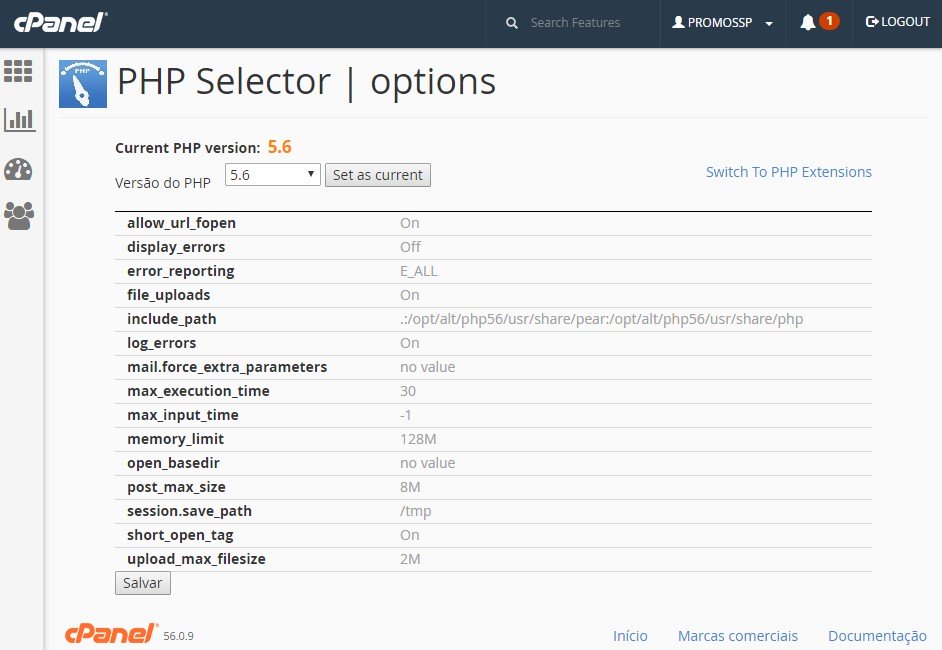Click the include_path option label
Viewport: 942px width, 650px height.
pos(172,319)
